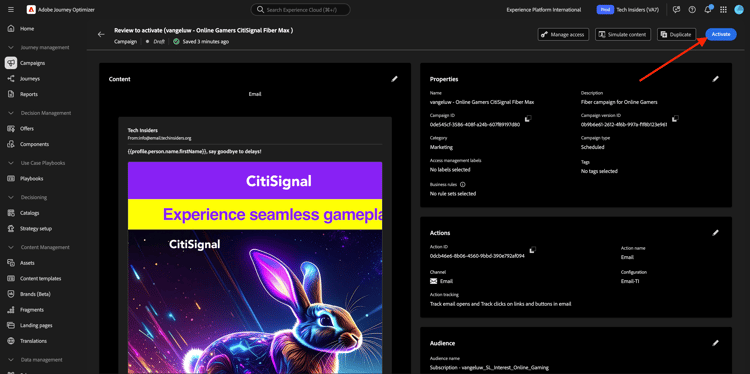Collapse the Decision Management sidebar section

pyautogui.click(x=11, y=113)
